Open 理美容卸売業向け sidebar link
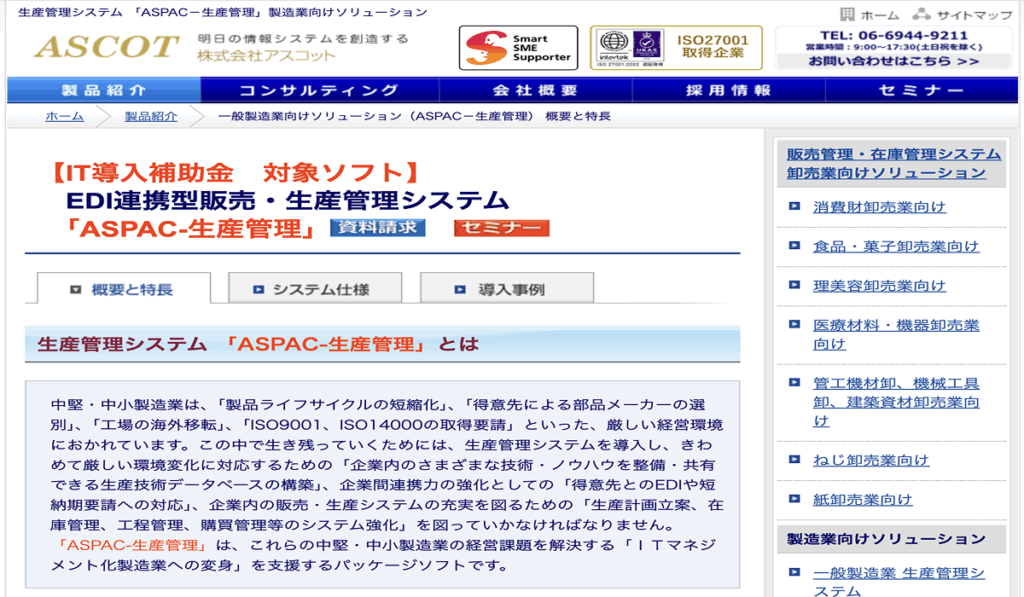 point(879,285)
